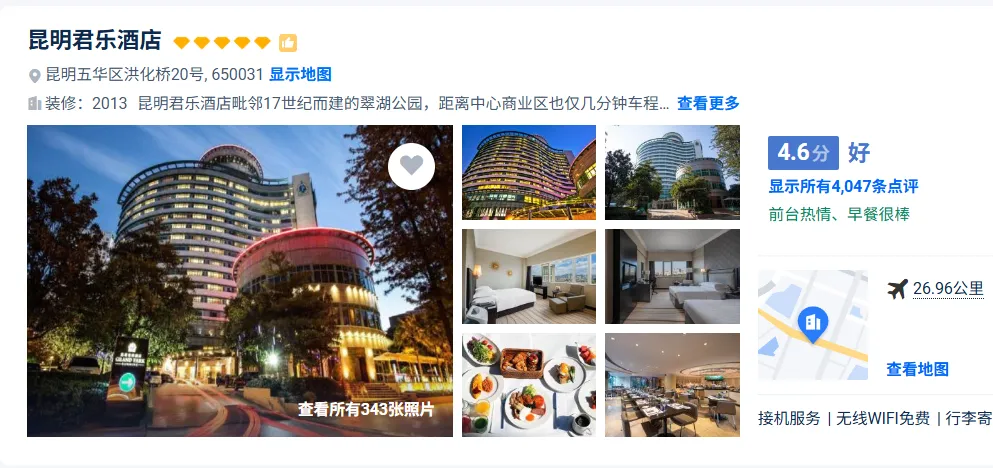Click the blue hotel marker on the map
This screenshot has height=468, width=993.
(813, 324)
